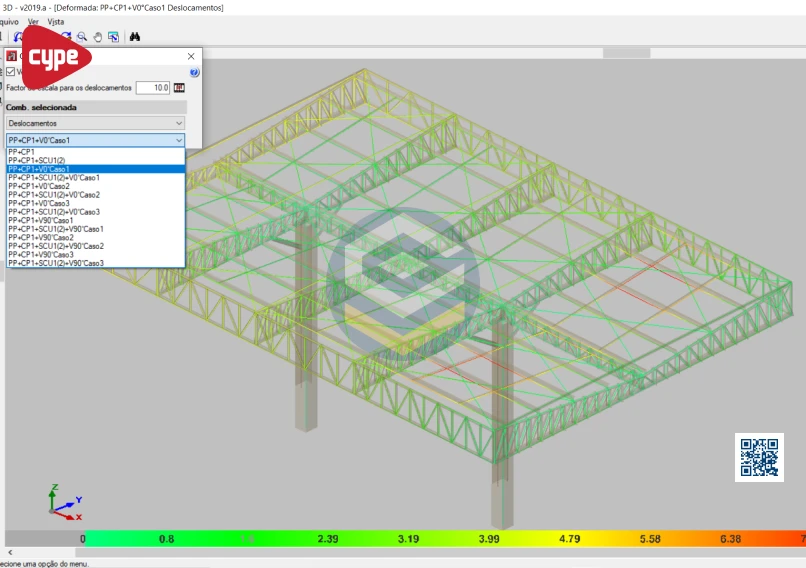Screen dimensions: 806x568
Task: Collapse the PP+CP1+V0°Caso1 combination dropdown
Action: (179, 141)
